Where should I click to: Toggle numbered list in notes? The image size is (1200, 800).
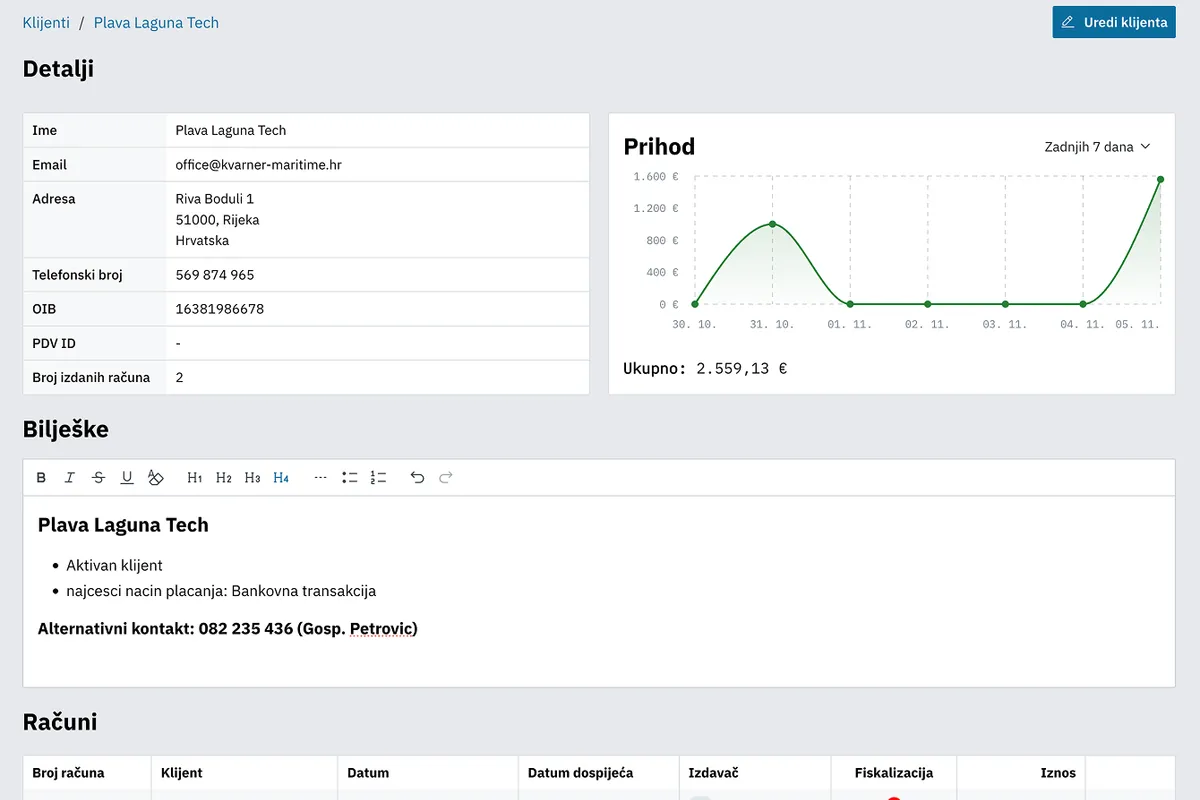(x=378, y=478)
